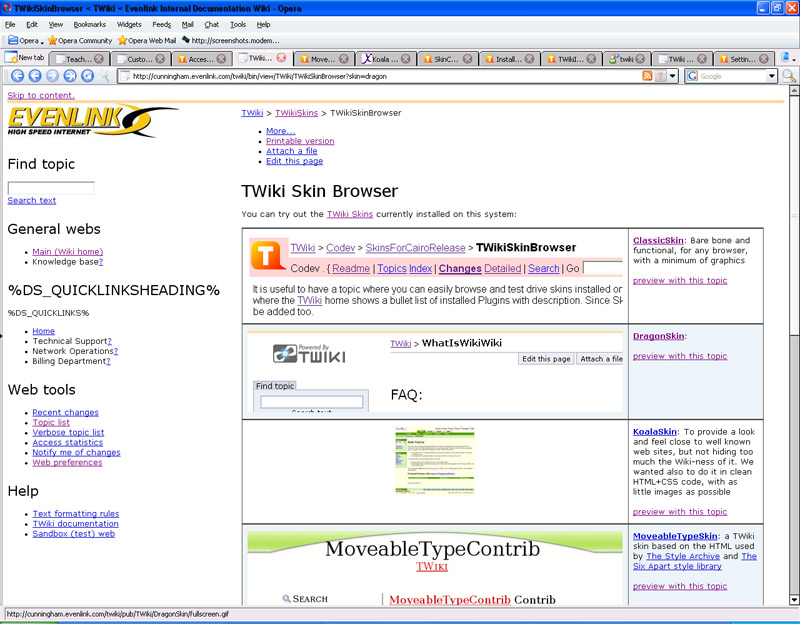
Task: Open the File menu
Action: pyautogui.click(x=10, y=24)
